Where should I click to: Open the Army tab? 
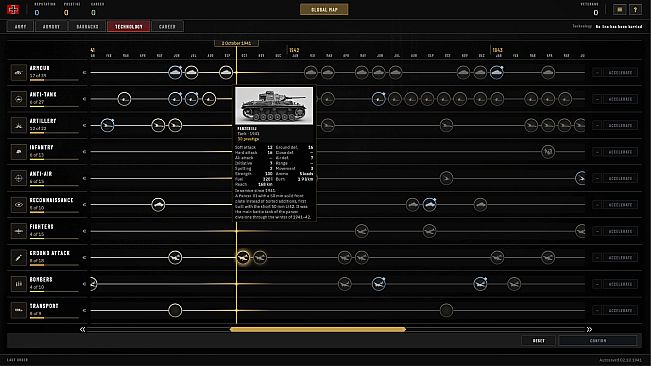(x=20, y=27)
